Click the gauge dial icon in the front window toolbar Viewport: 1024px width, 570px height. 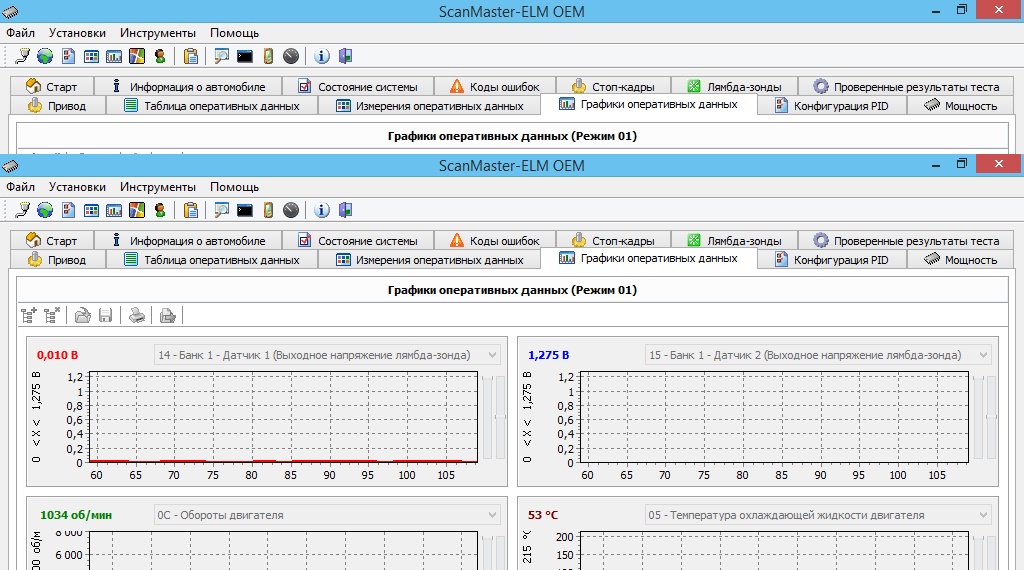290,210
